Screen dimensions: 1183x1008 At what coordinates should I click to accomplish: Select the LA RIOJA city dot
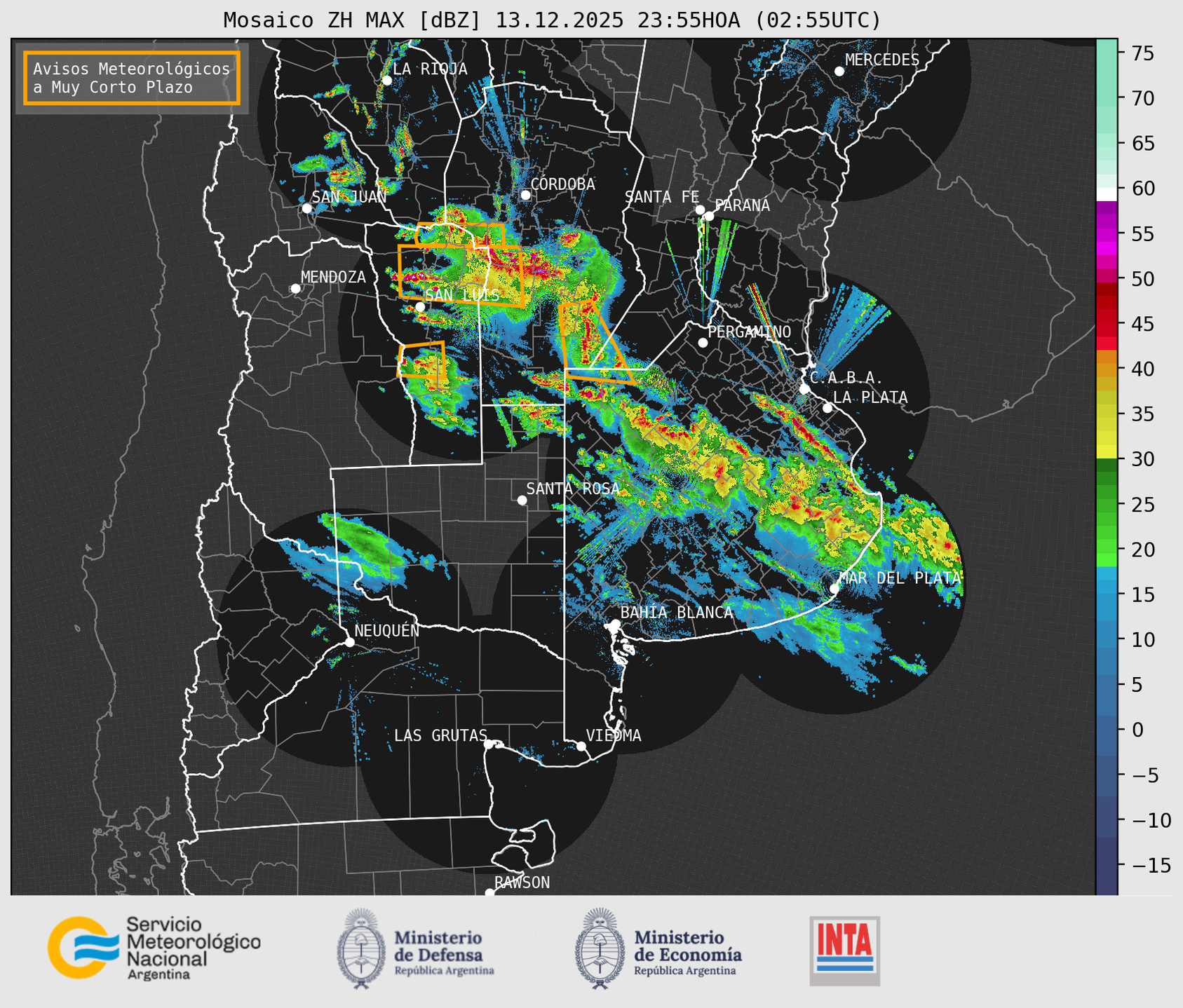386,81
